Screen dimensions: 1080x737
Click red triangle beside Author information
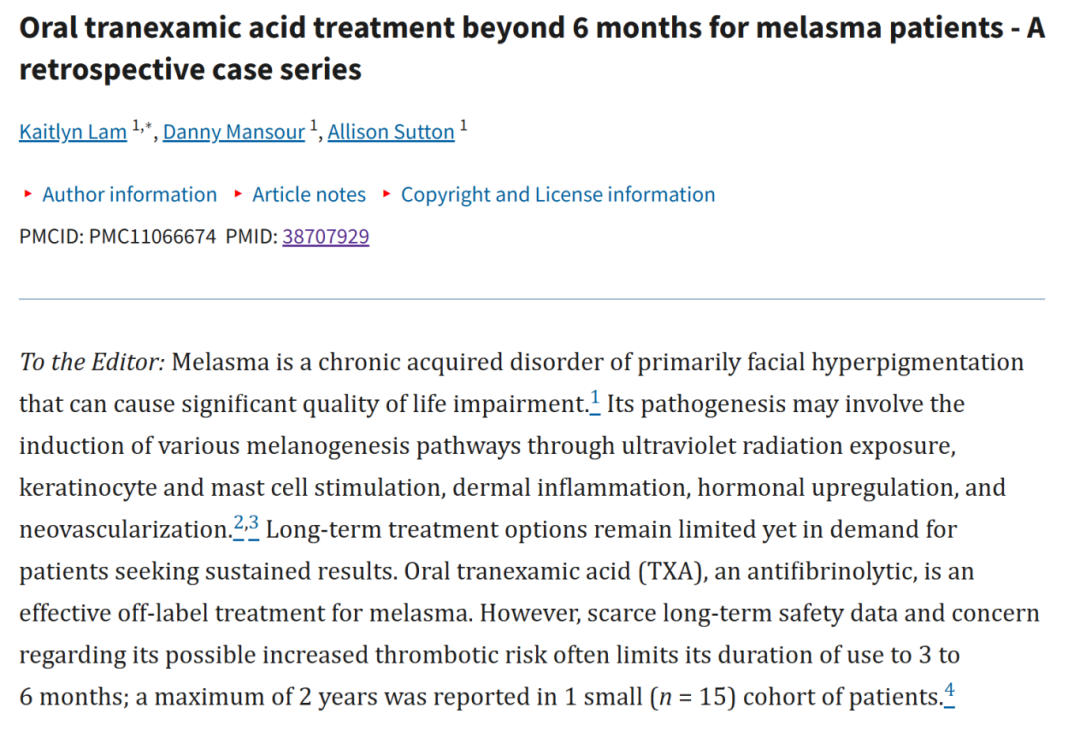[28, 194]
